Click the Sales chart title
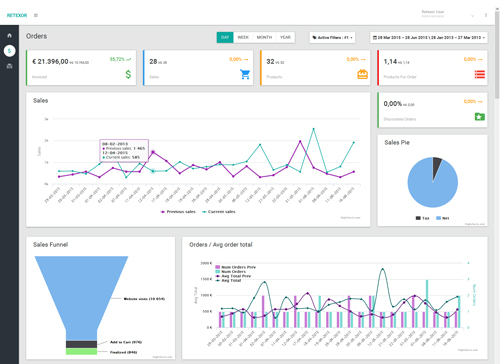Viewport: 500px width, 364px height. pyautogui.click(x=40, y=100)
